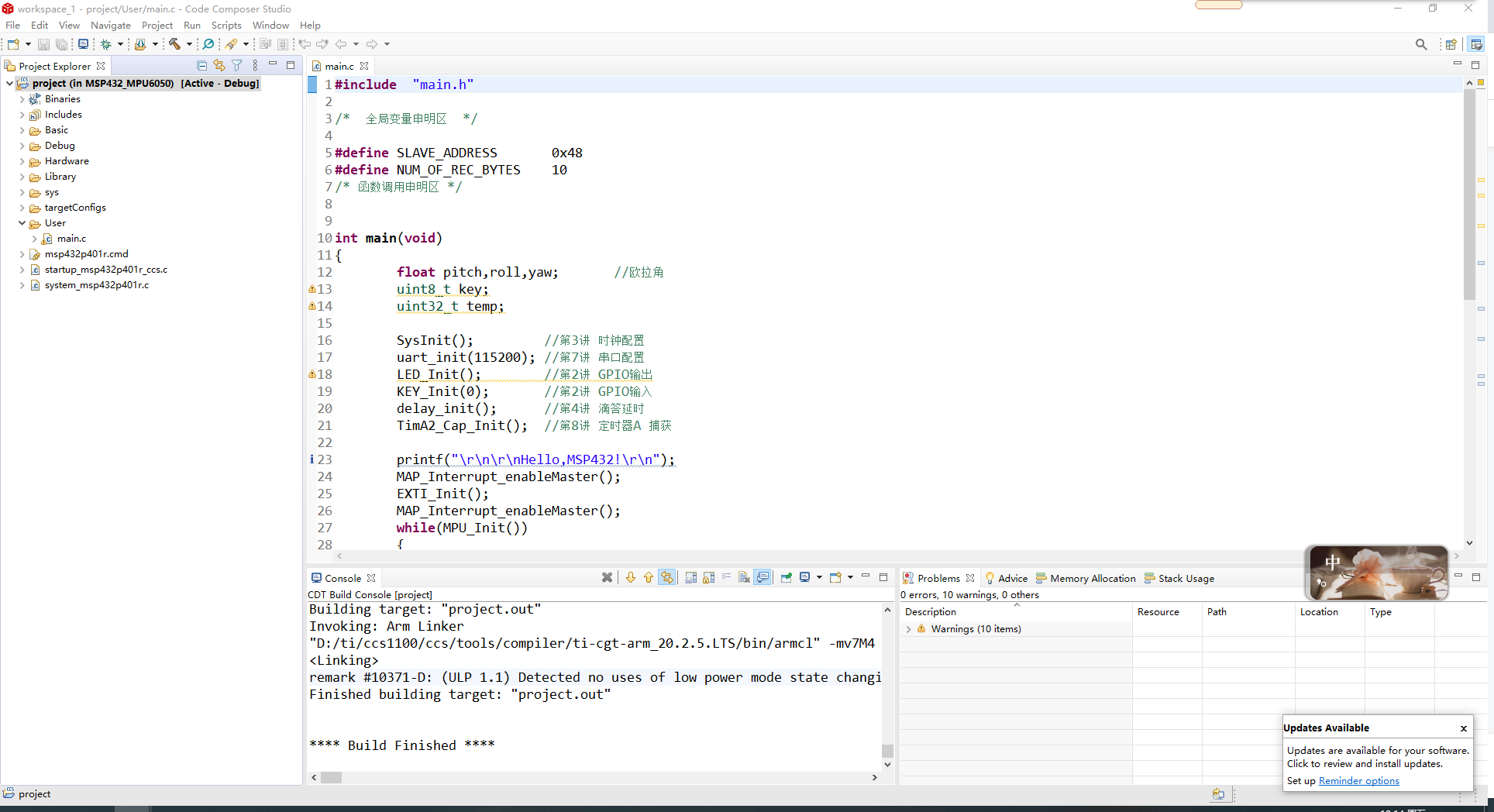
Task: Click the Forward navigation arrow icon
Action: tap(372, 44)
